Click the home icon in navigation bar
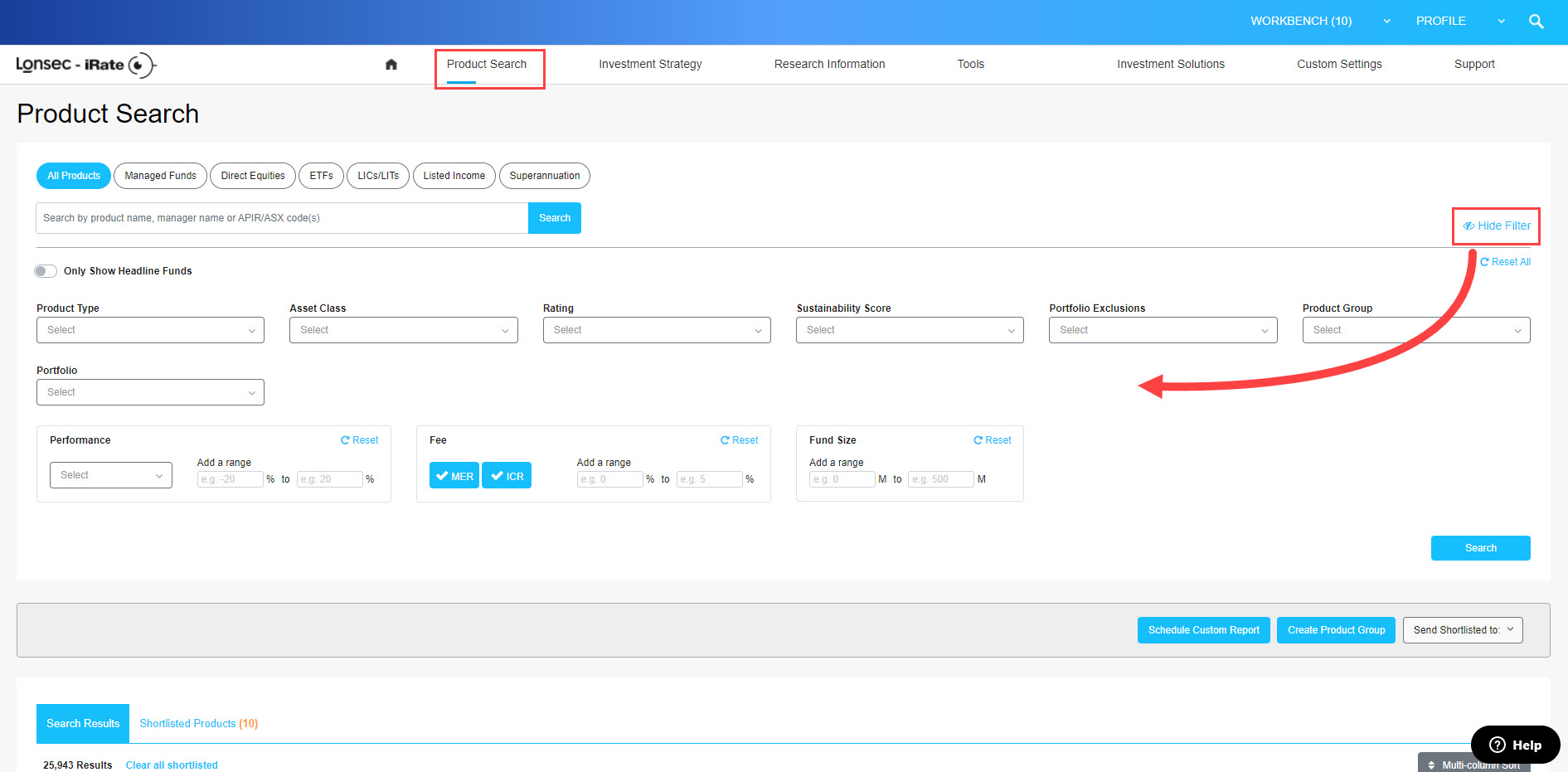Screen dimensions: 1568x772 [391, 65]
